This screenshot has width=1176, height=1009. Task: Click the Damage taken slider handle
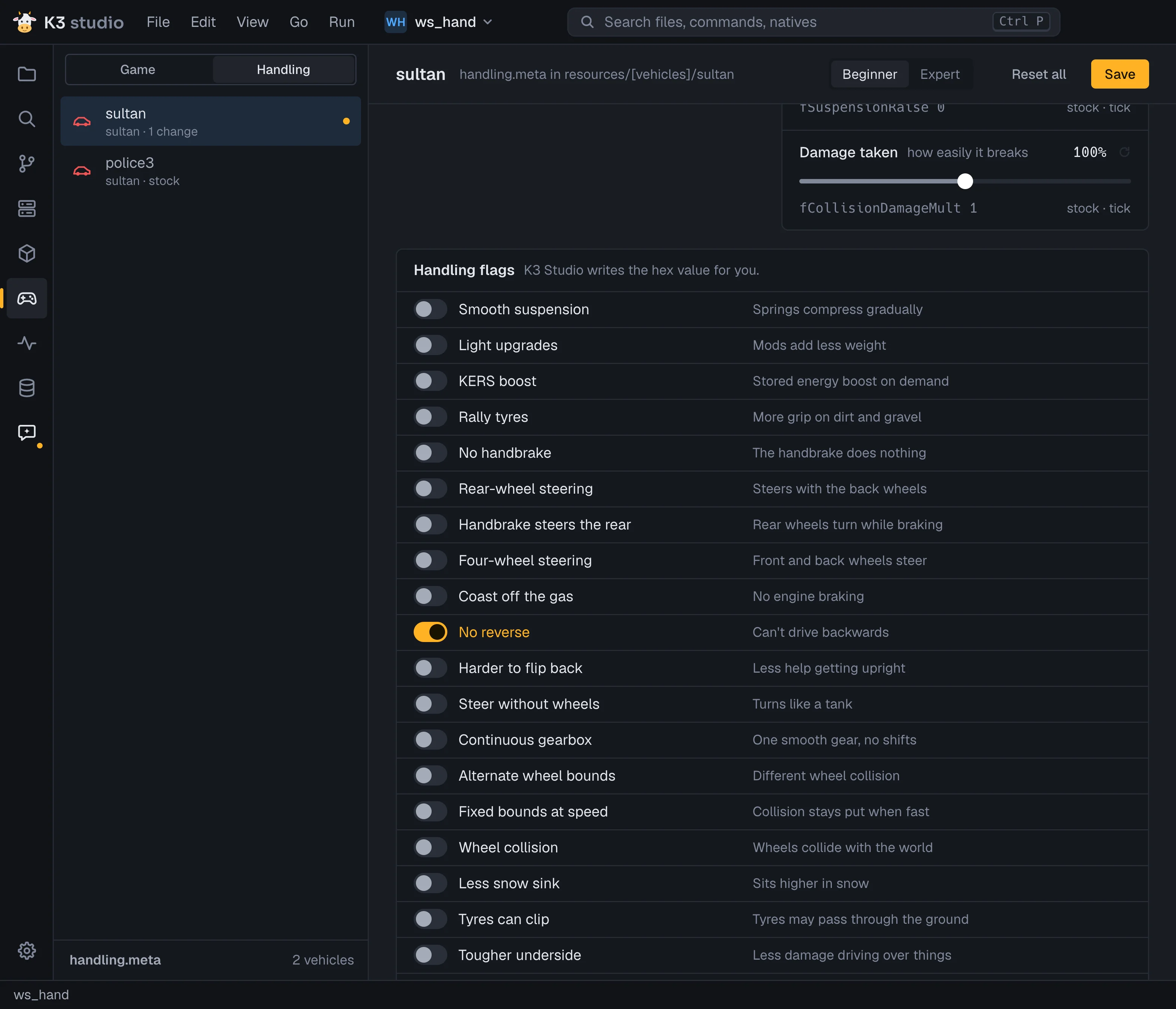point(965,181)
